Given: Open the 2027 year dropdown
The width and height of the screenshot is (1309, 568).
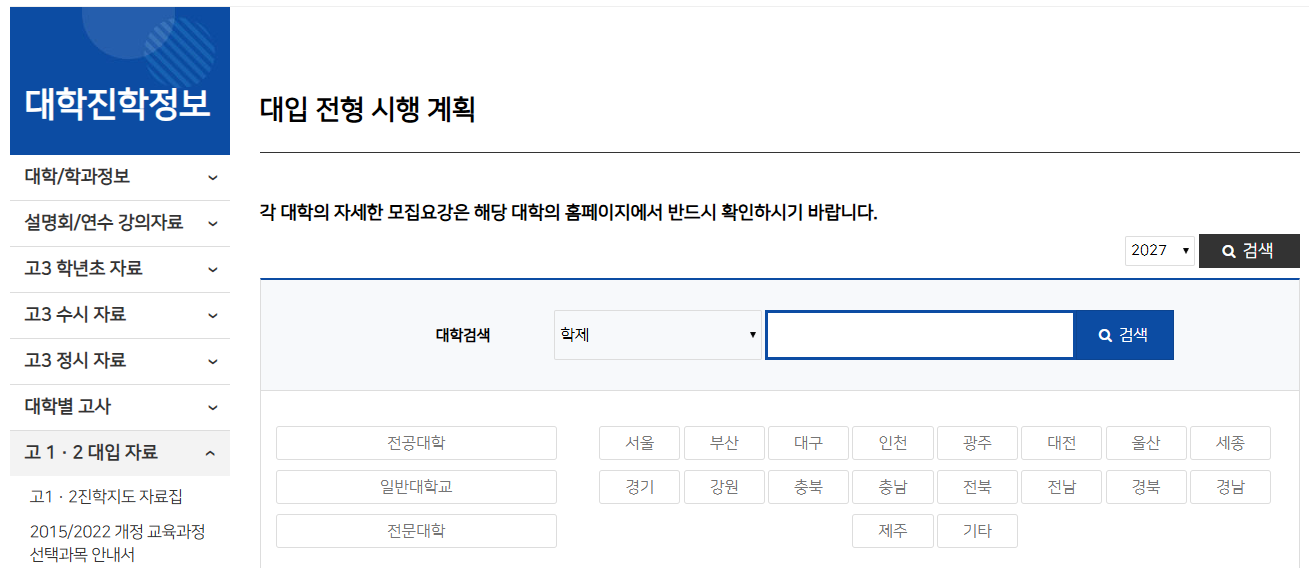Looking at the screenshot, I should click(x=1160, y=251).
